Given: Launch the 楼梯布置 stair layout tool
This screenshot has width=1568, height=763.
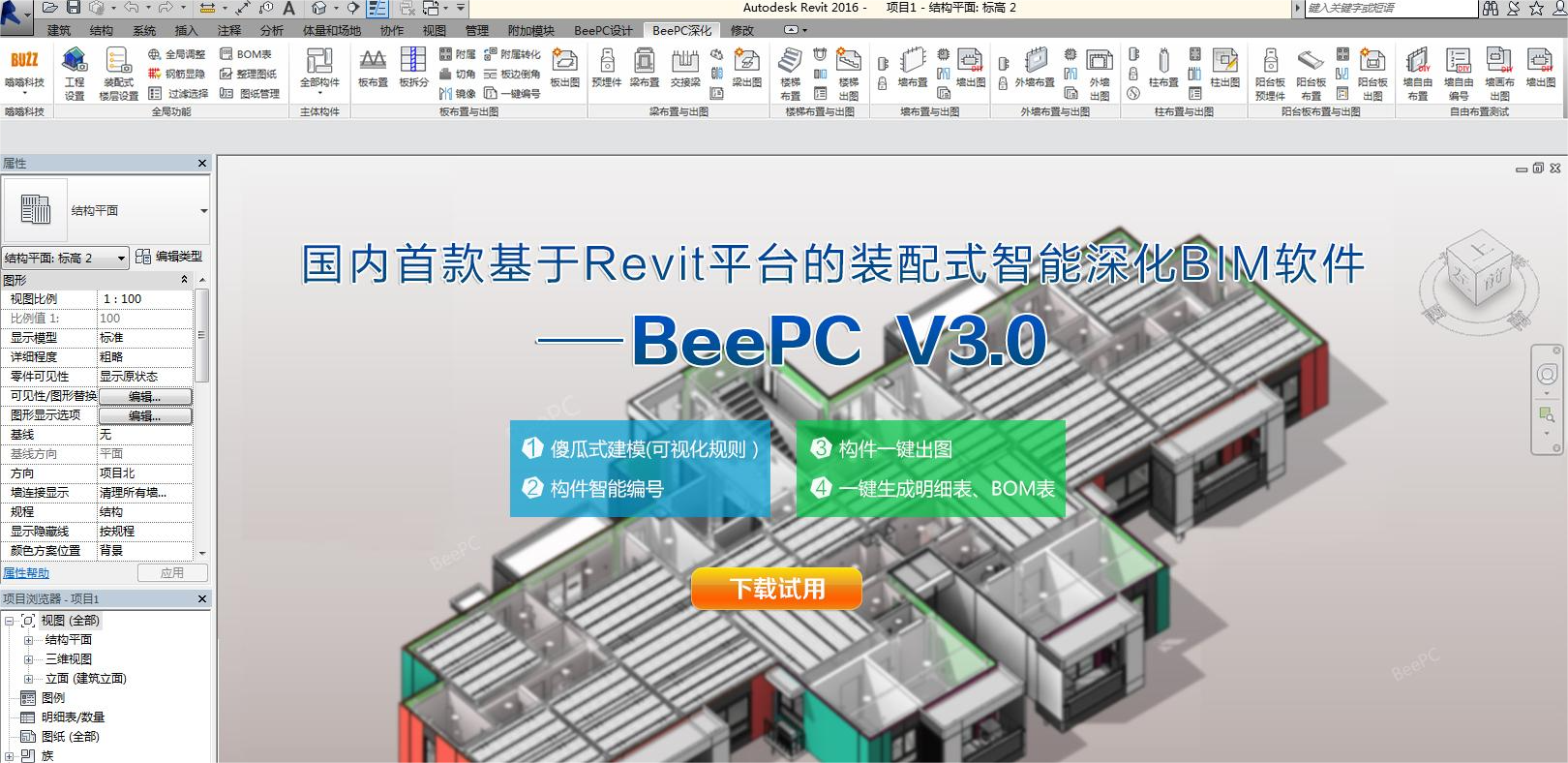Looking at the screenshot, I should click(x=791, y=73).
